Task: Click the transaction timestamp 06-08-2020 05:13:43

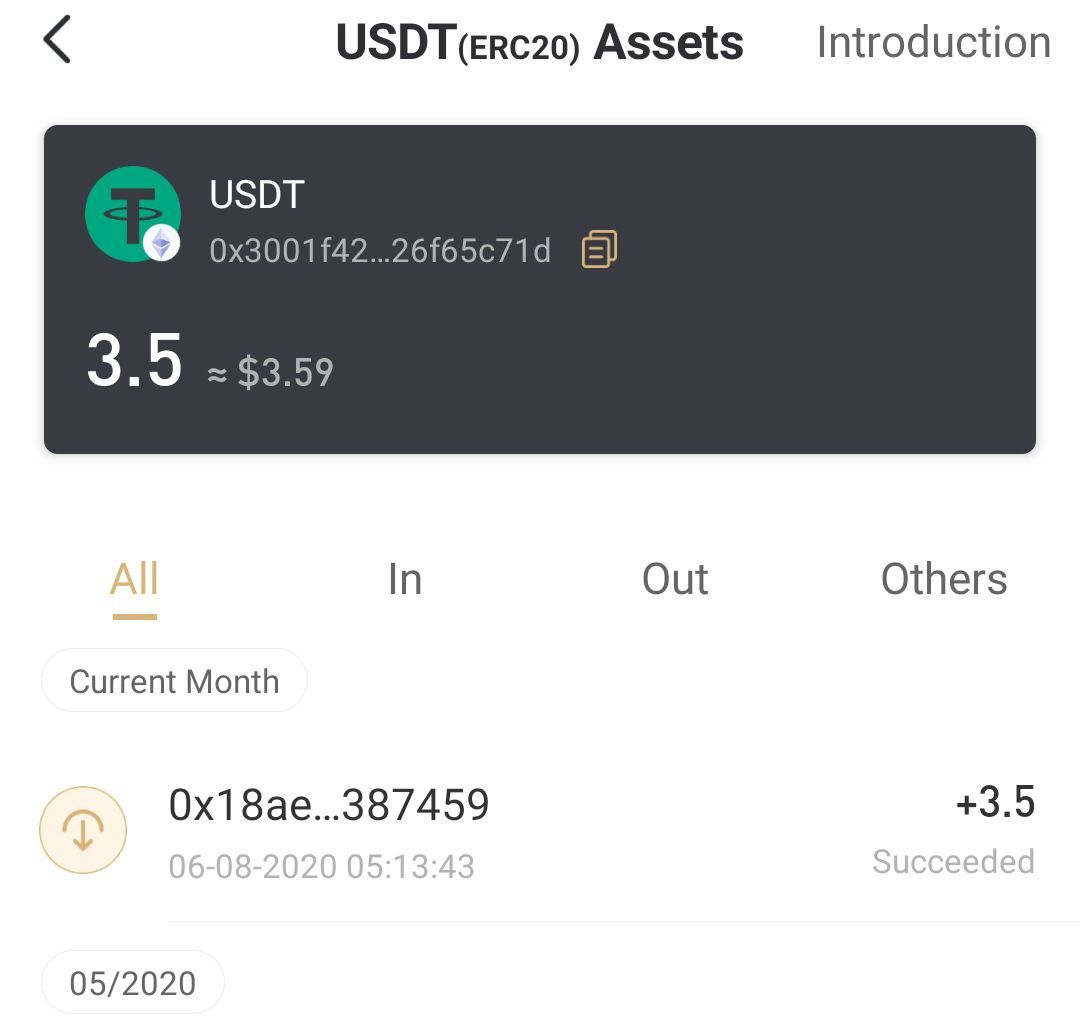Action: 321,866
